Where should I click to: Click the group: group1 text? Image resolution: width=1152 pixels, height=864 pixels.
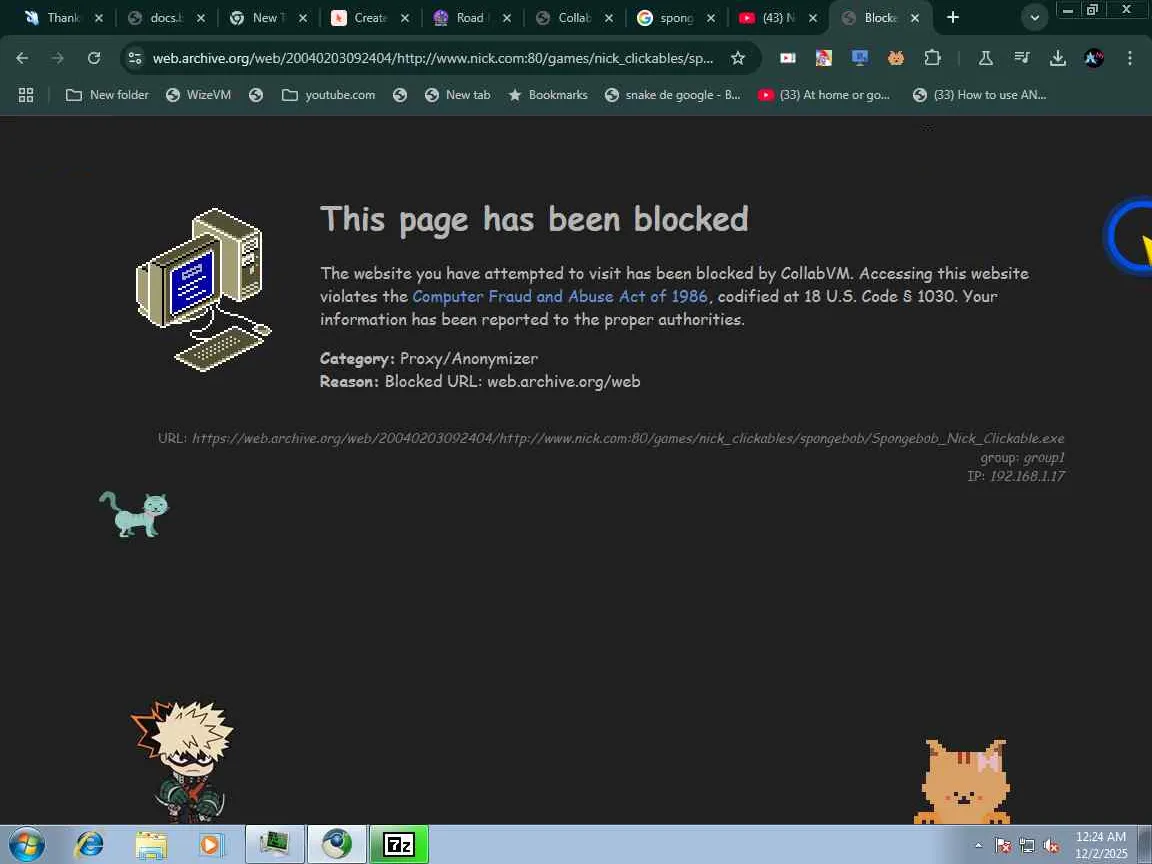click(1023, 458)
